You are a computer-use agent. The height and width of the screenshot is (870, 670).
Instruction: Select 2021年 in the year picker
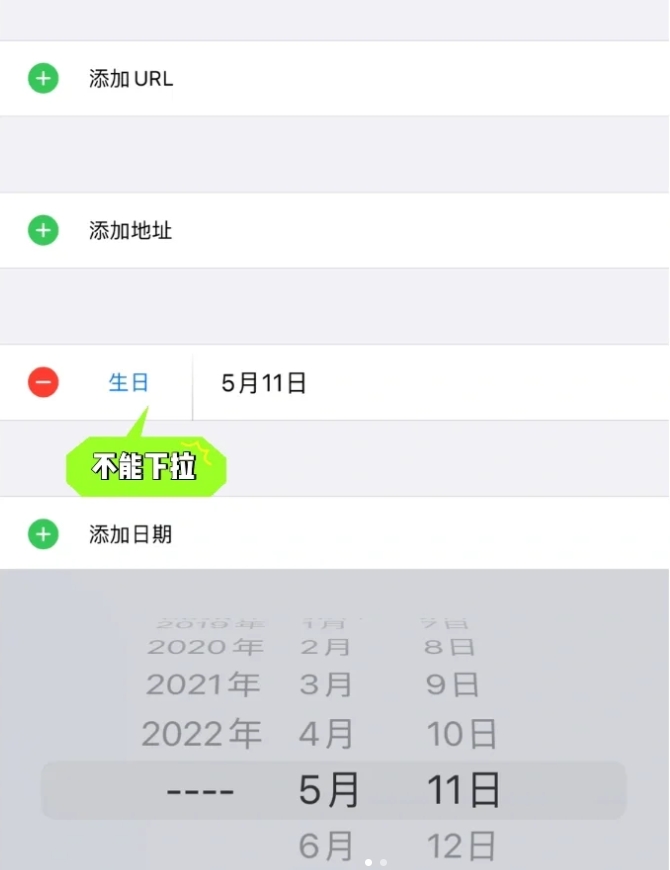[x=201, y=685]
